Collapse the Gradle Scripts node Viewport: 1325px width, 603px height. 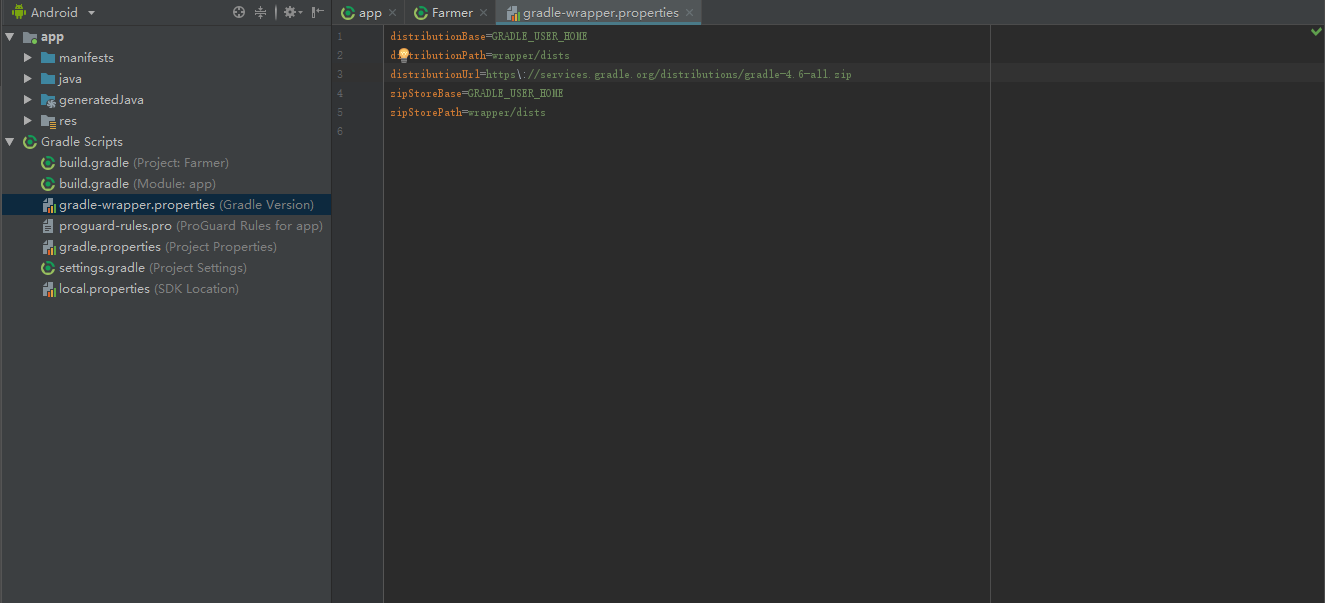click(x=11, y=141)
